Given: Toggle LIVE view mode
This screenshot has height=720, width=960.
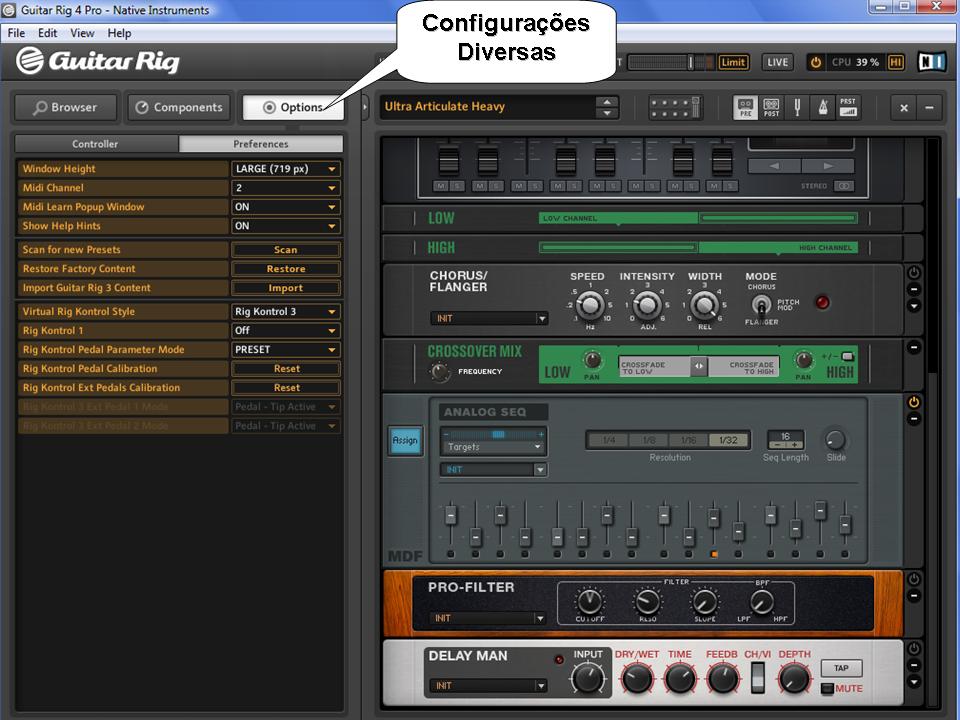Looking at the screenshot, I should click(778, 62).
